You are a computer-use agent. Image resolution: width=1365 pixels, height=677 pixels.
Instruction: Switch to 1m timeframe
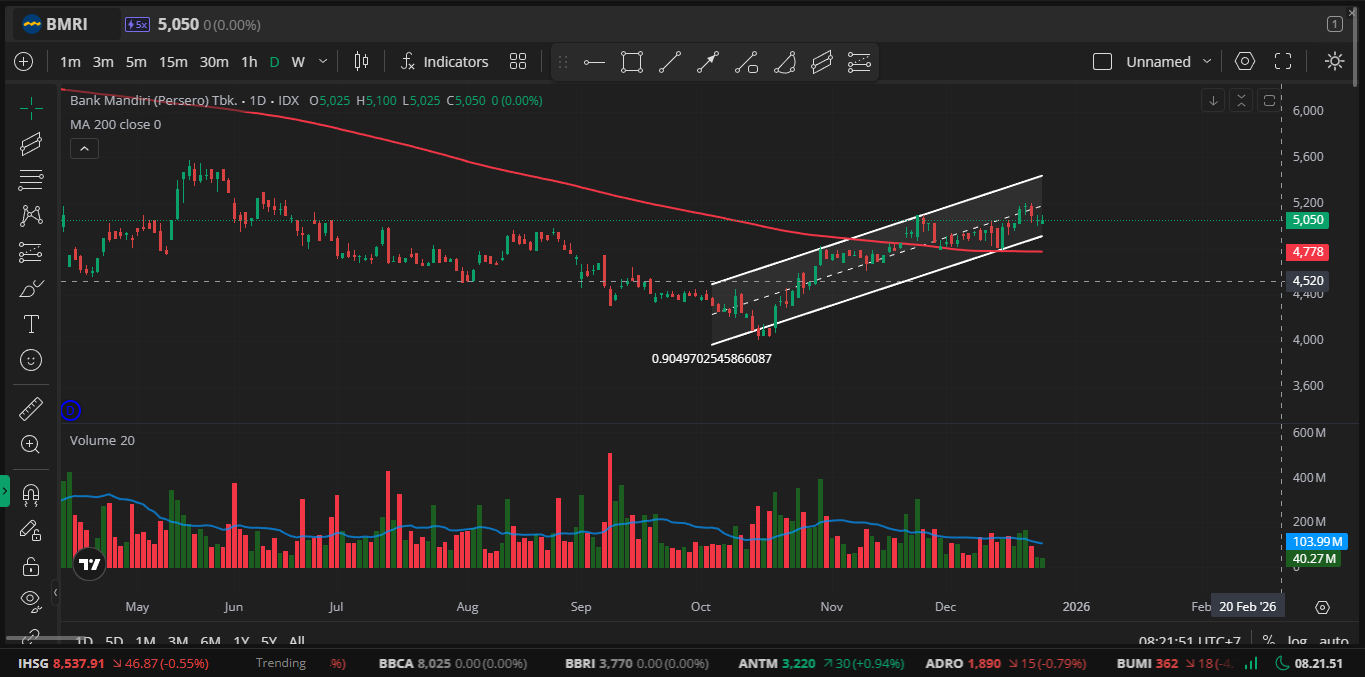70,61
